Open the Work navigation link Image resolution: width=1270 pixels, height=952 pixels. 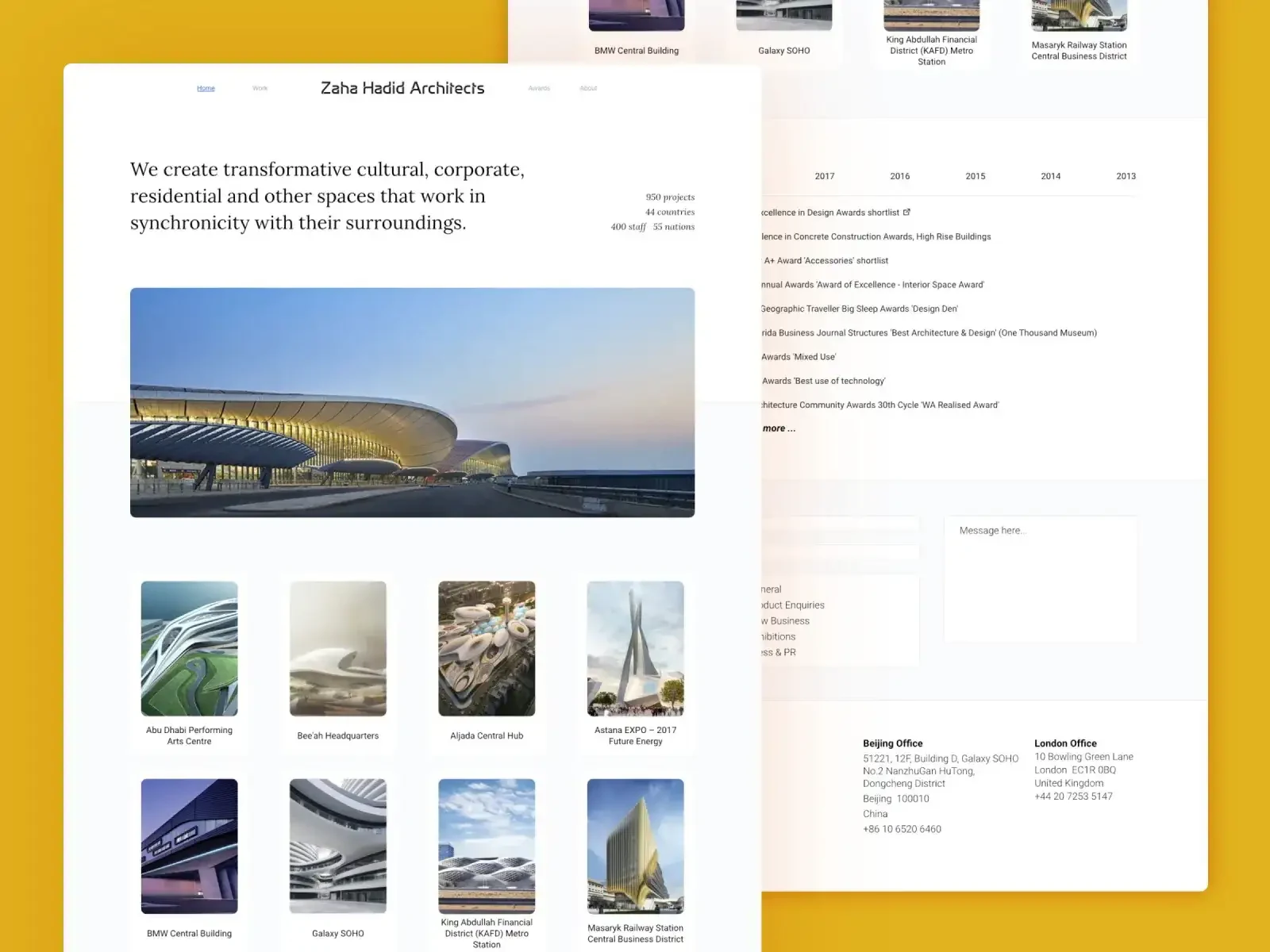point(260,88)
